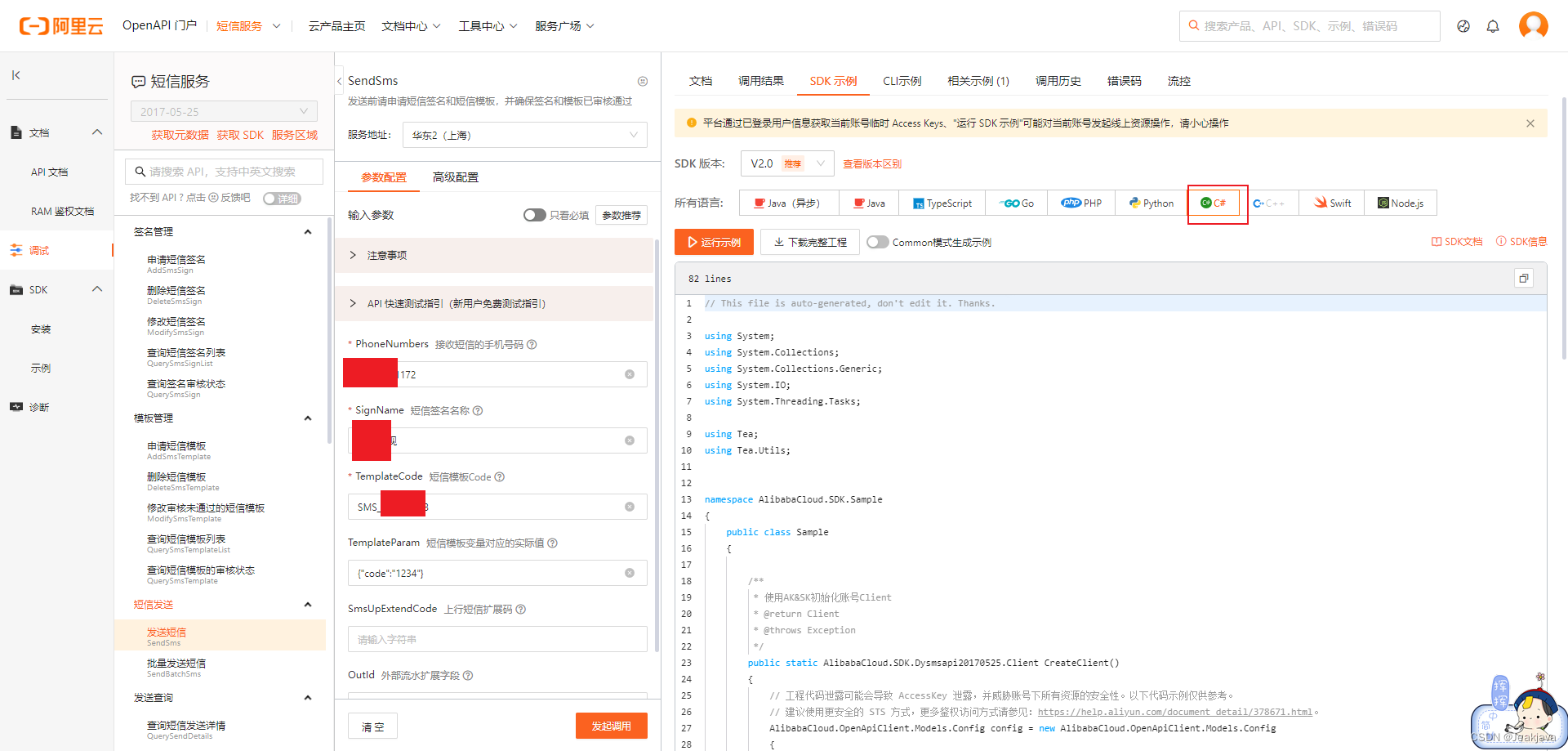Collapse 短信发送 group
Screen dimensions: 1568x751
308,605
